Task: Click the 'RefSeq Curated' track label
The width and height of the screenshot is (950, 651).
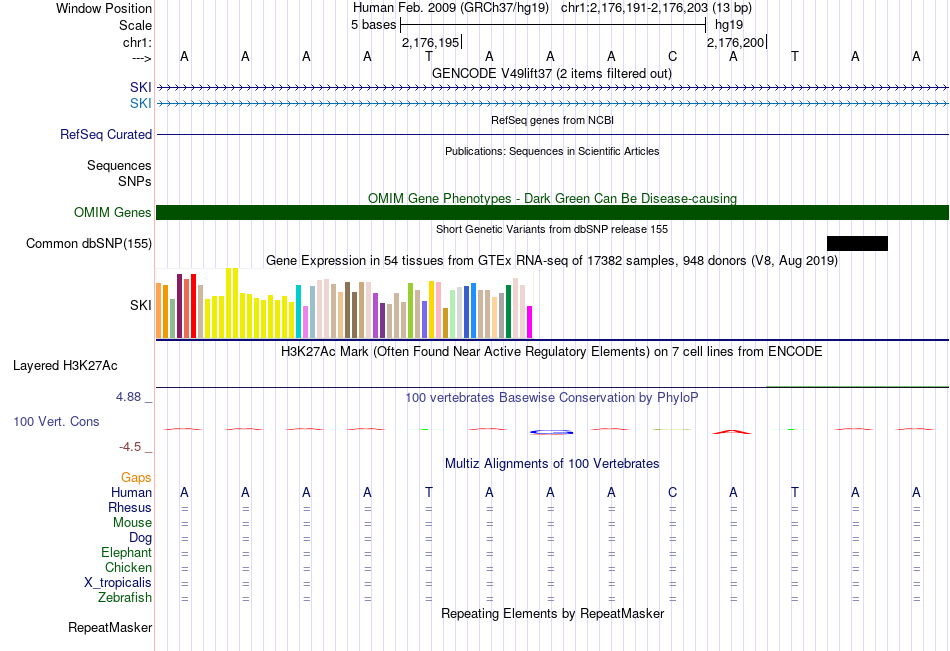Action: 106,135
